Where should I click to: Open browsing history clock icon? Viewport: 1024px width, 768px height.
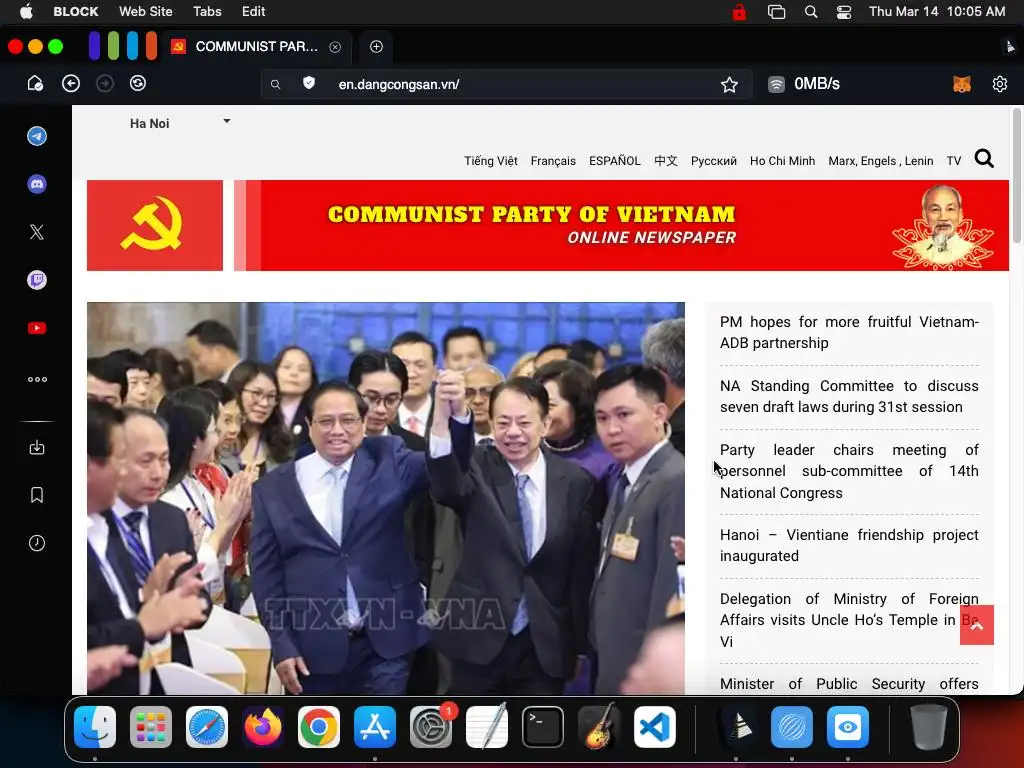(37, 543)
